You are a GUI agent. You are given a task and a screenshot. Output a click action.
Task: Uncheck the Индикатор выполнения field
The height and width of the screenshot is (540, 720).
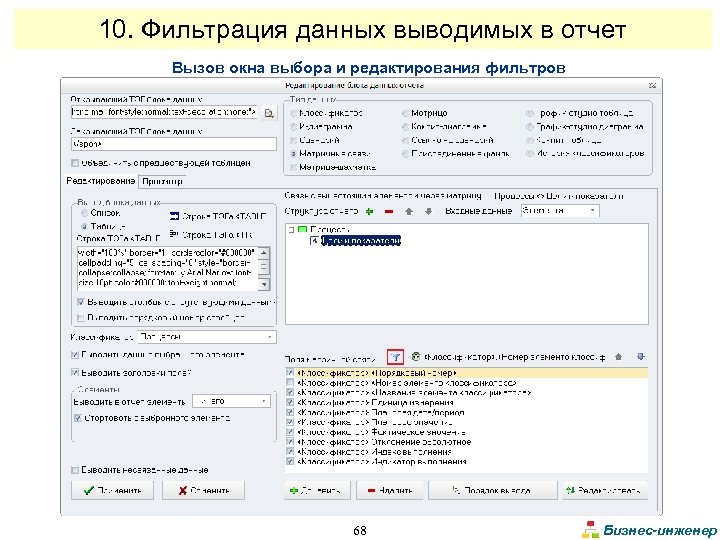[x=290, y=461]
